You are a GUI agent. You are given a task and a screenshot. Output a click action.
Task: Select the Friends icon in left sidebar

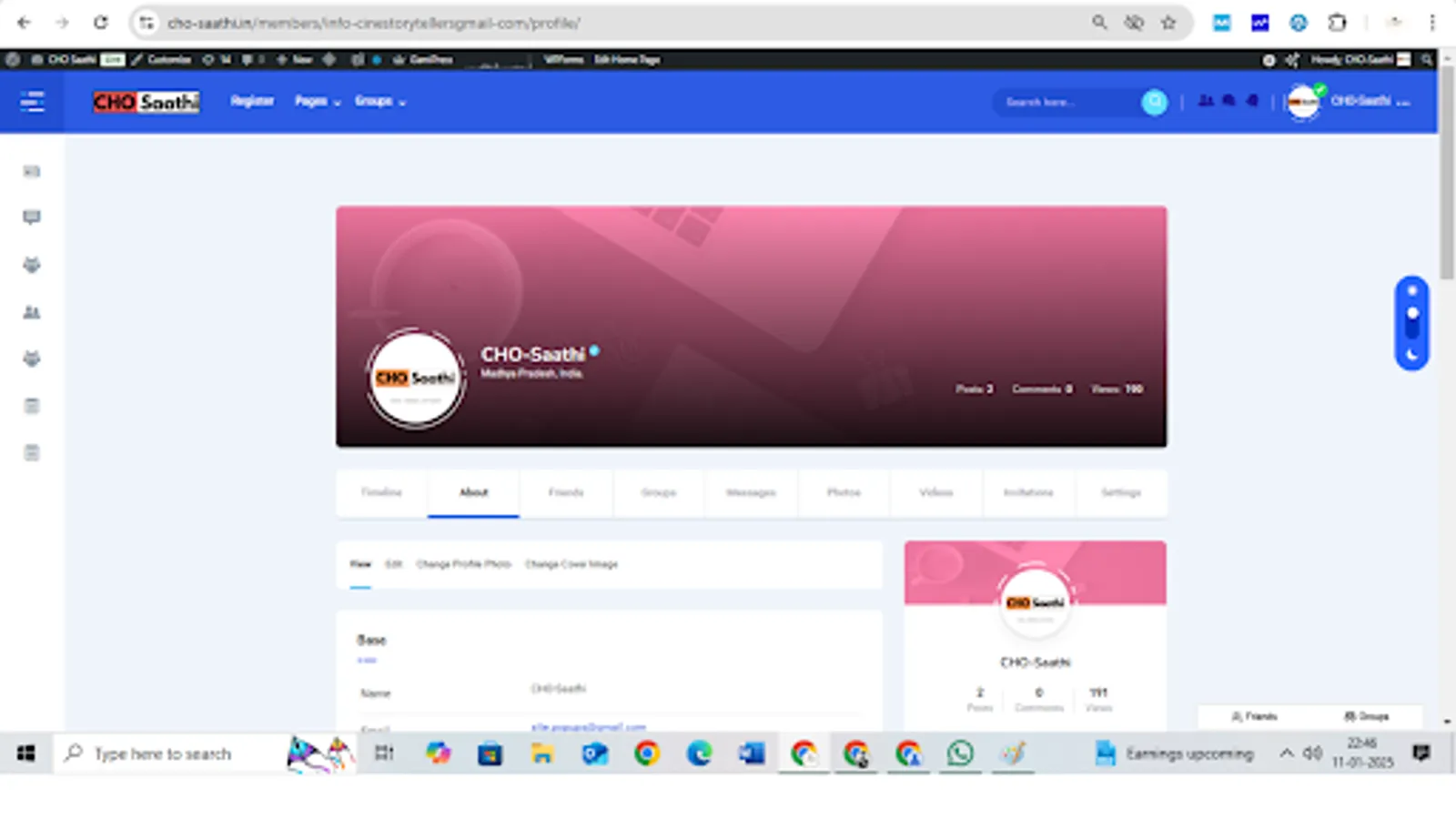[x=32, y=312]
